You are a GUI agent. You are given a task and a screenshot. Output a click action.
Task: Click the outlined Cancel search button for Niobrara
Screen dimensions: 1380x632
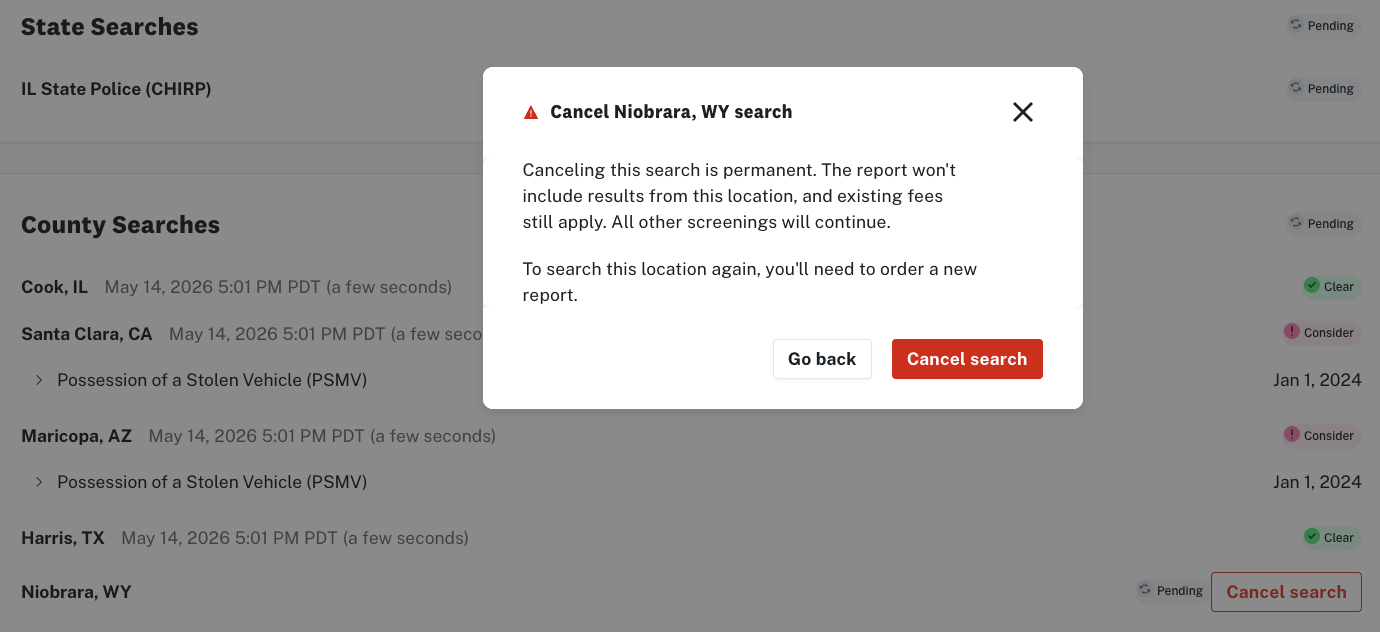(x=1286, y=592)
